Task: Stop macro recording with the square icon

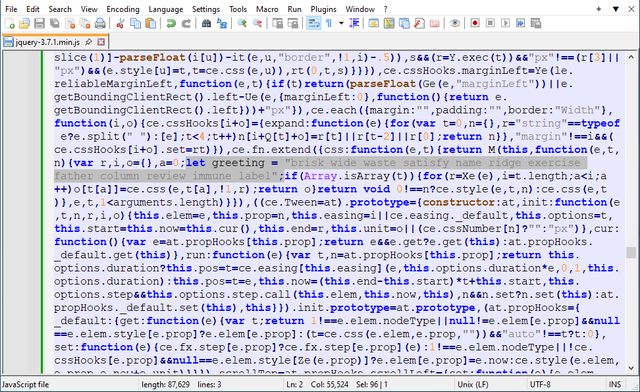Action: [490, 23]
